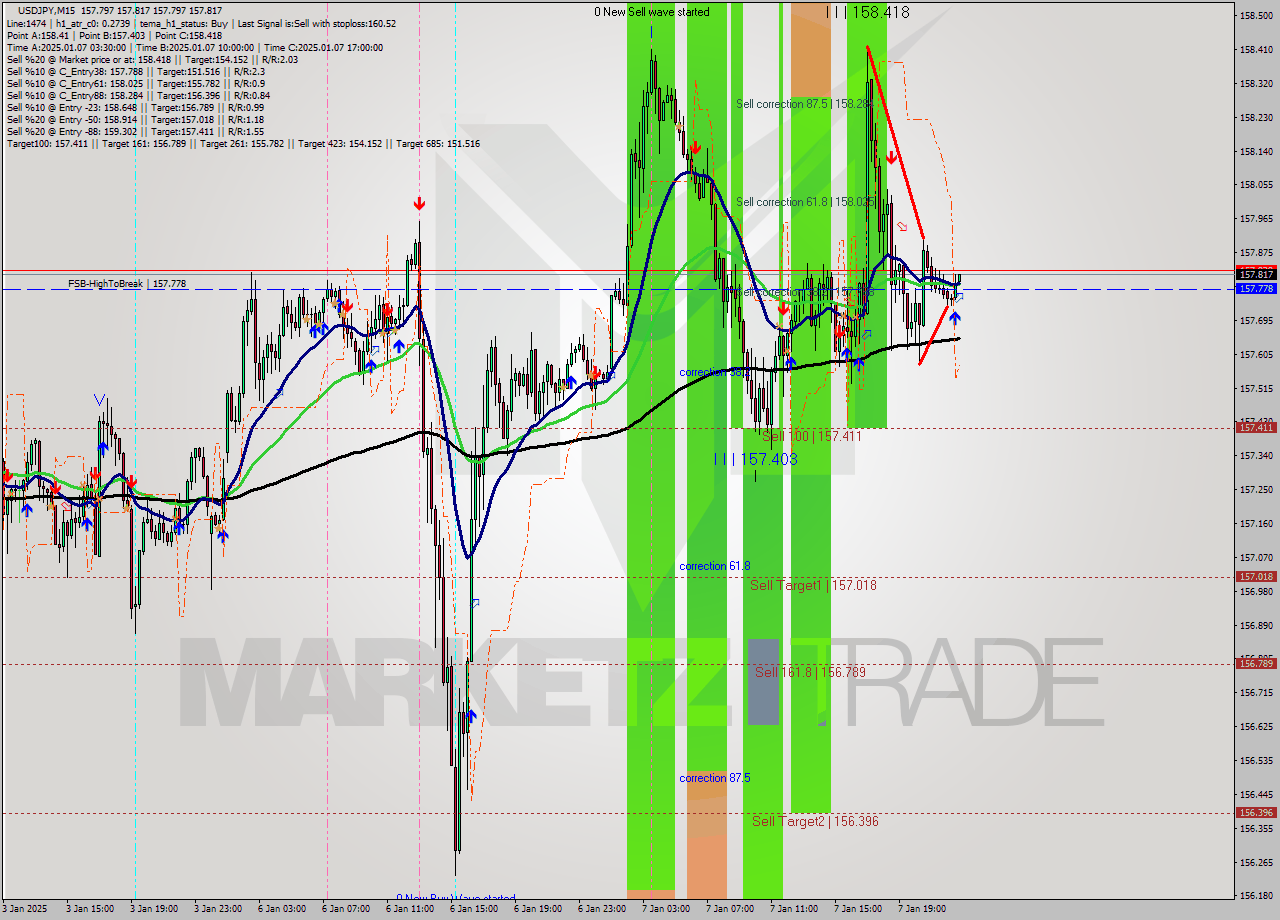
Task: Click the 'Point A:158.41' info line
Action: [x=114, y=35]
